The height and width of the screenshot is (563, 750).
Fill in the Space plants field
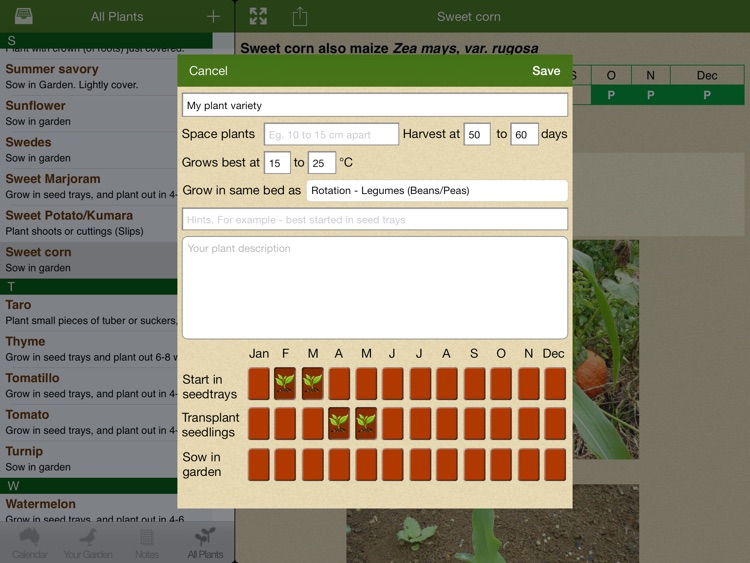pos(331,134)
